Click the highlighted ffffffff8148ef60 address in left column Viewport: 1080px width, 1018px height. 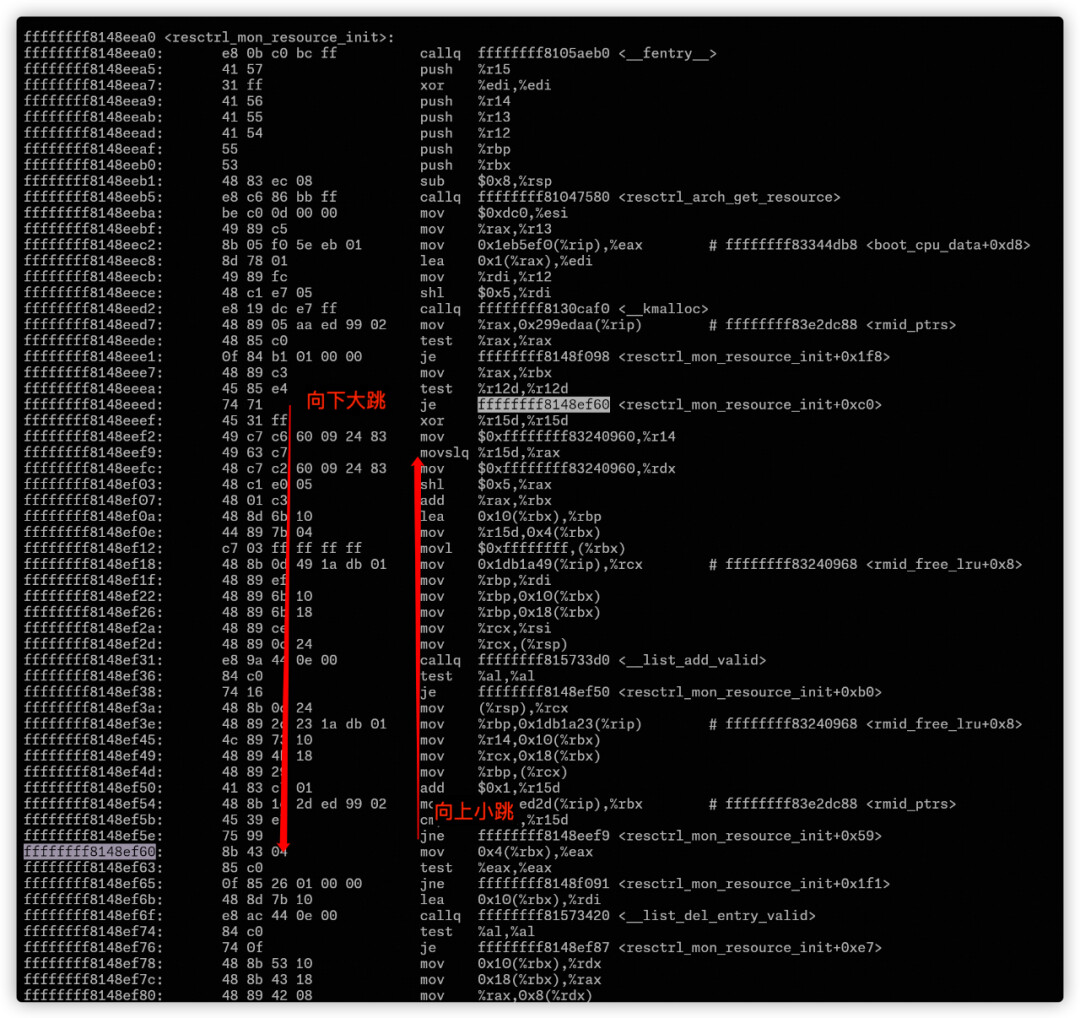point(90,852)
